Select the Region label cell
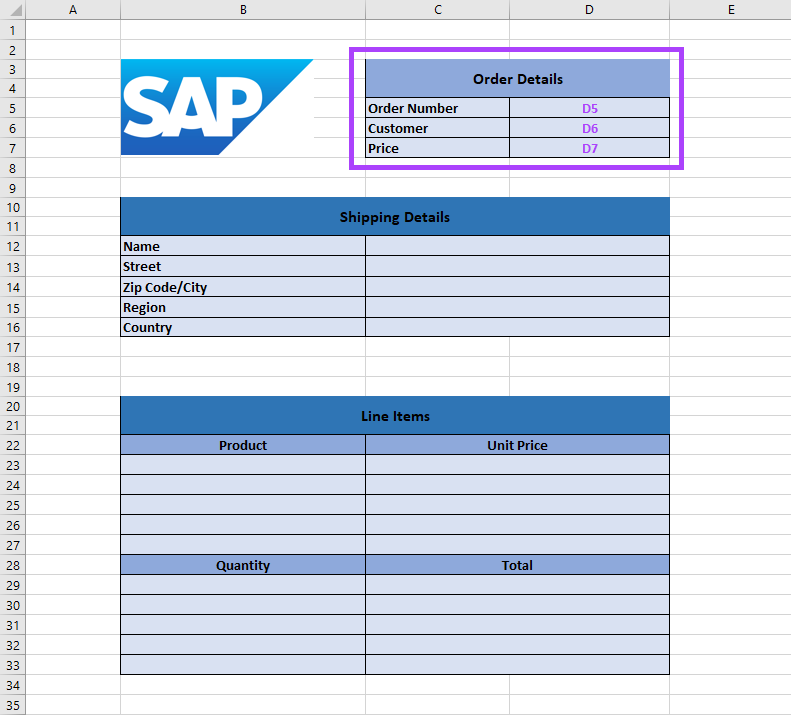The height and width of the screenshot is (715, 791). 243,307
